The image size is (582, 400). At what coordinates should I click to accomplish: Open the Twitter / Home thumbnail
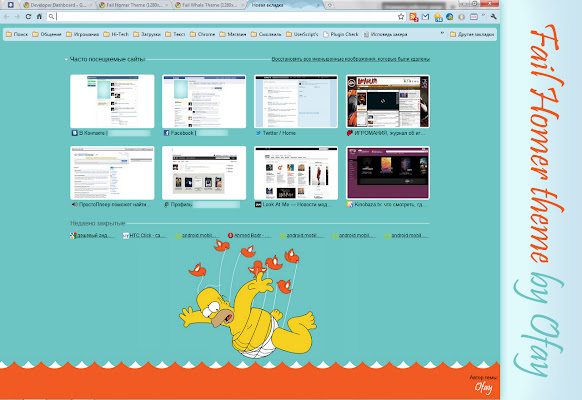click(296, 101)
